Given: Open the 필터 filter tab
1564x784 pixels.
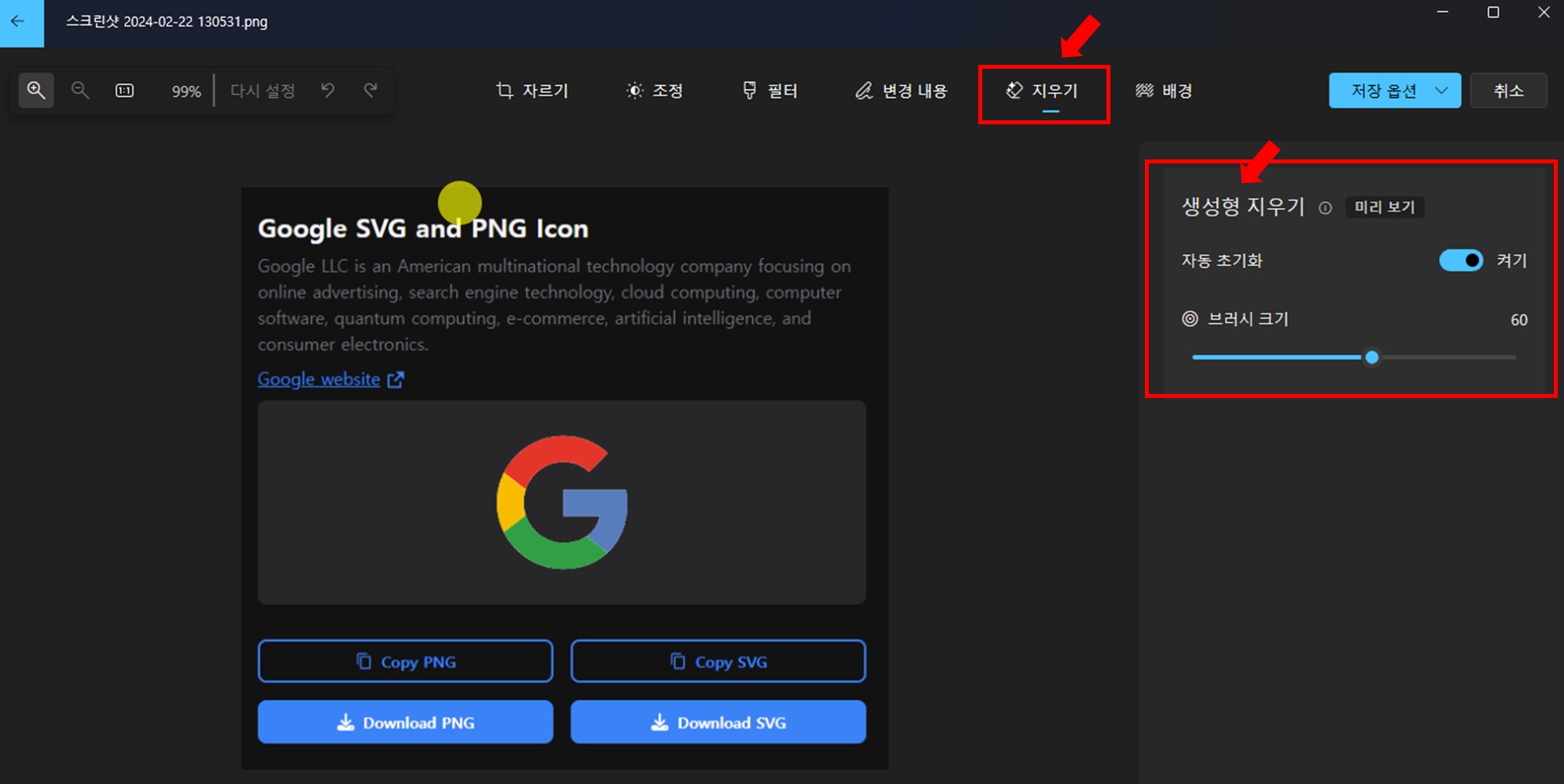Looking at the screenshot, I should [769, 91].
